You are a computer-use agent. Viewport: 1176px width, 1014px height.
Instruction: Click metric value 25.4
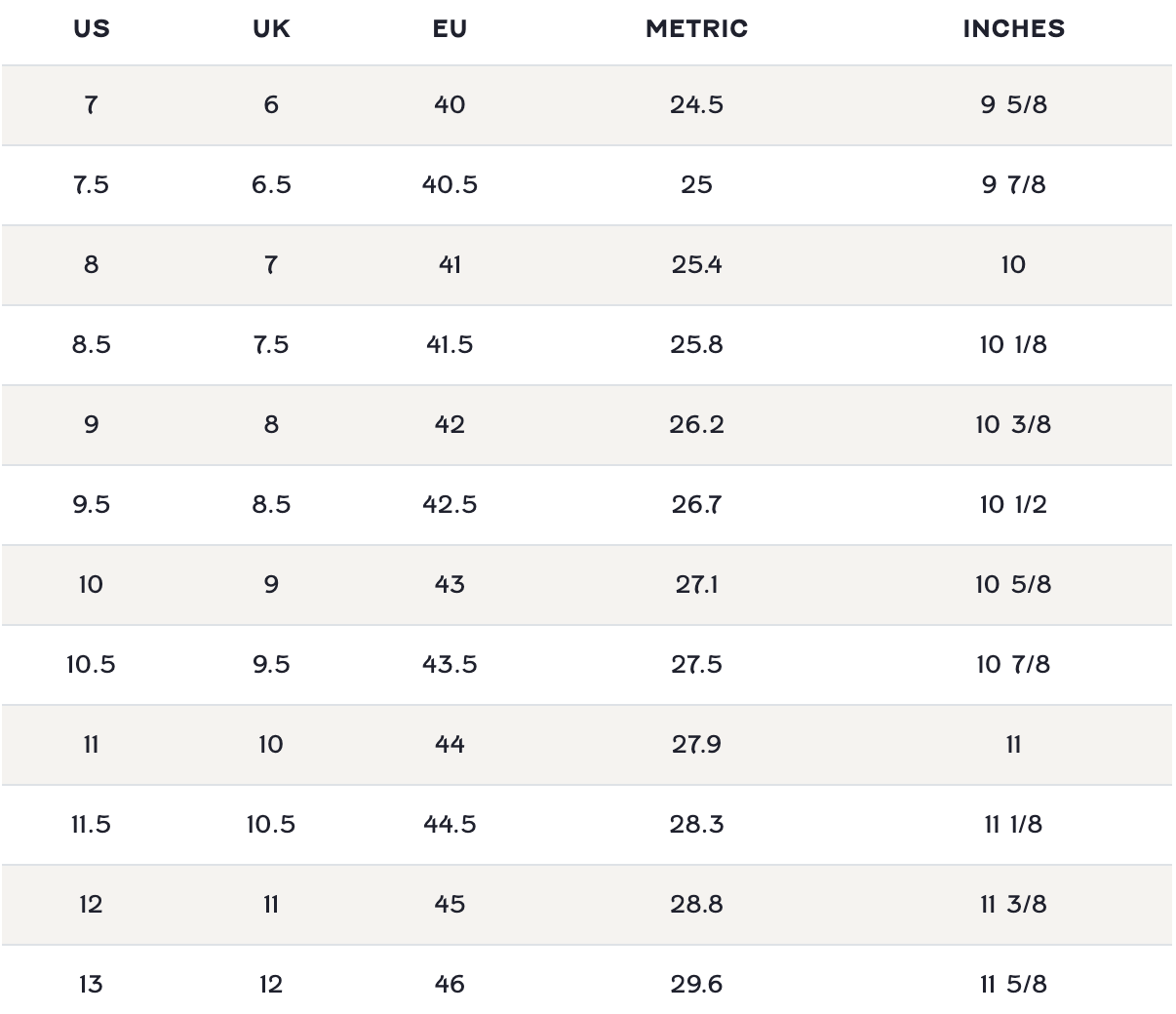click(x=696, y=264)
